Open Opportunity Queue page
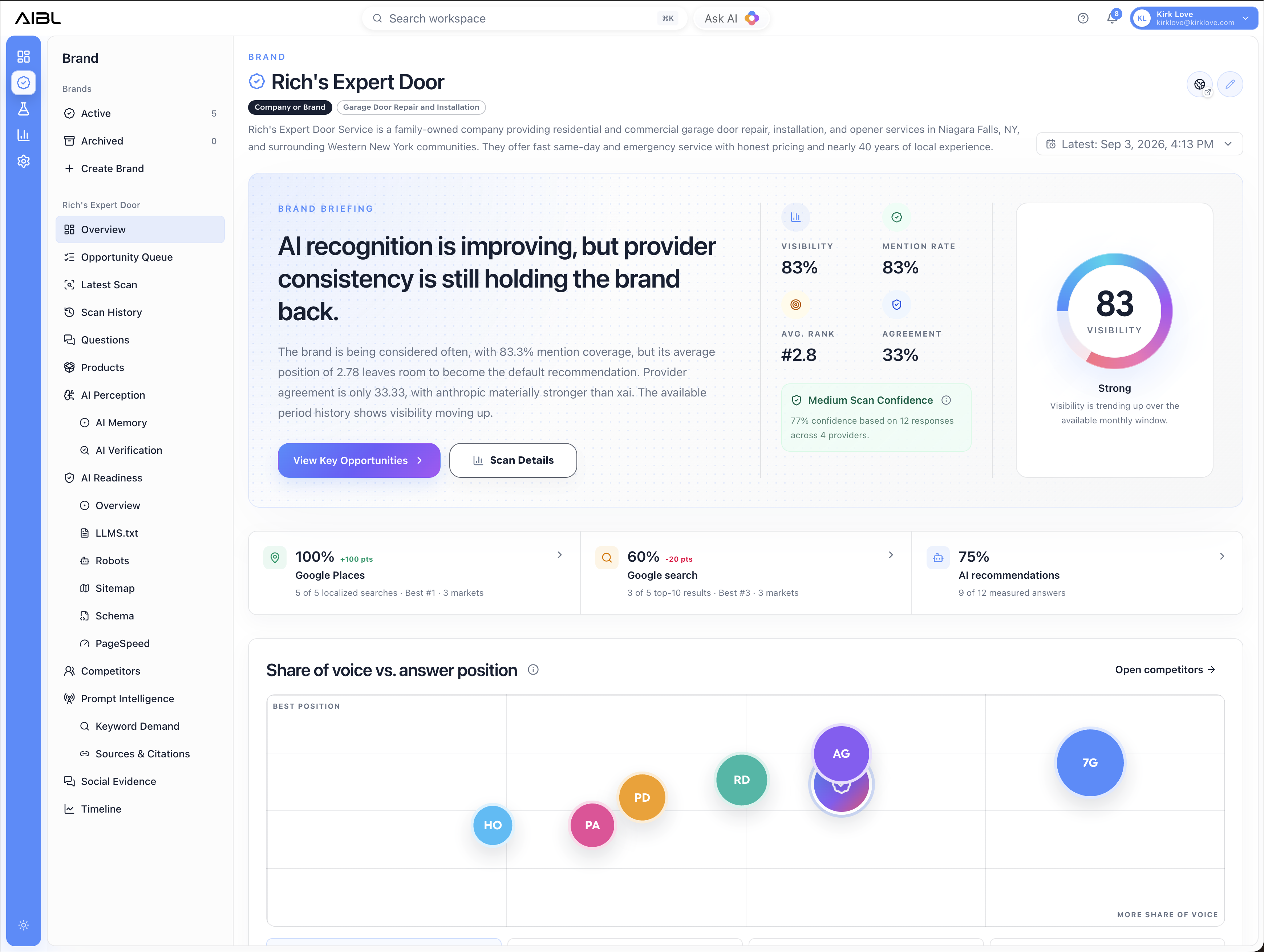Image resolution: width=1264 pixels, height=952 pixels. (140, 257)
